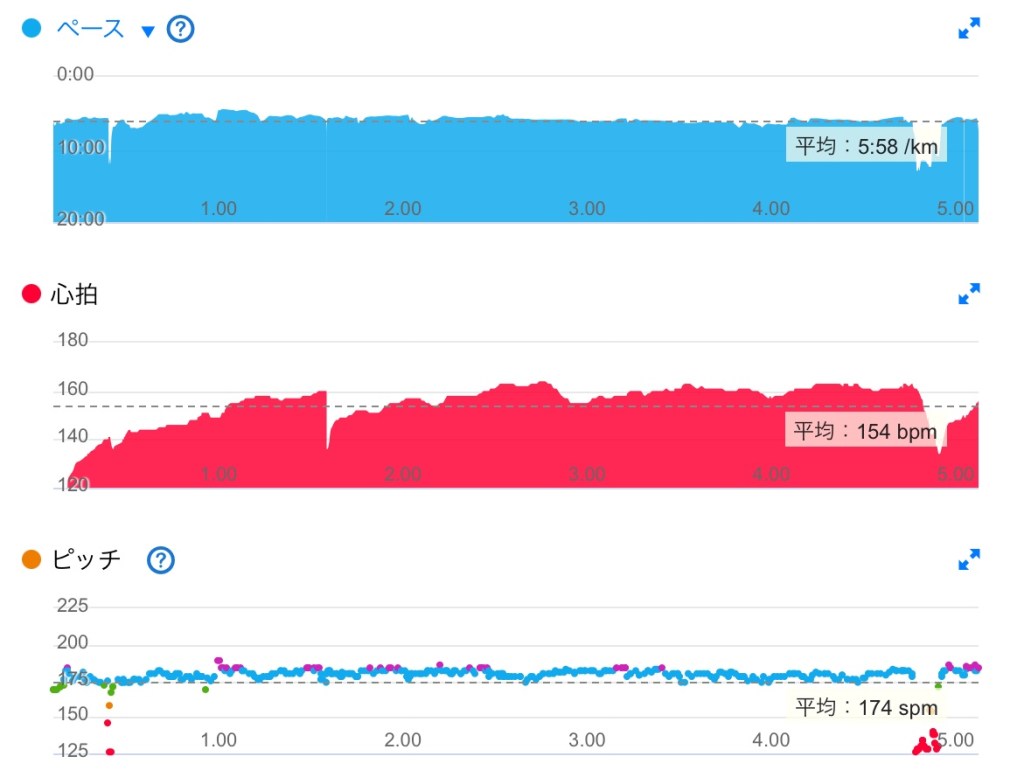Click the average 174 spm label
Viewport: 1024px width, 784px height.
click(866, 708)
